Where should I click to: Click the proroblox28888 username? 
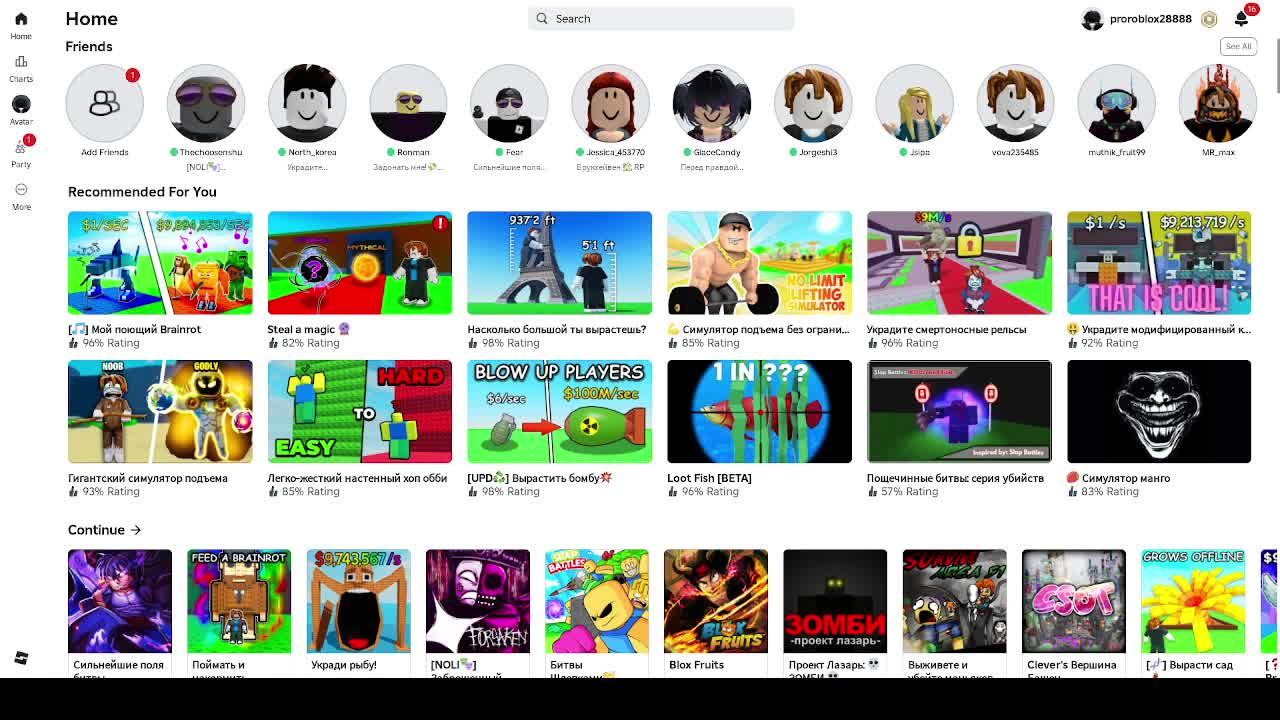coord(1151,19)
